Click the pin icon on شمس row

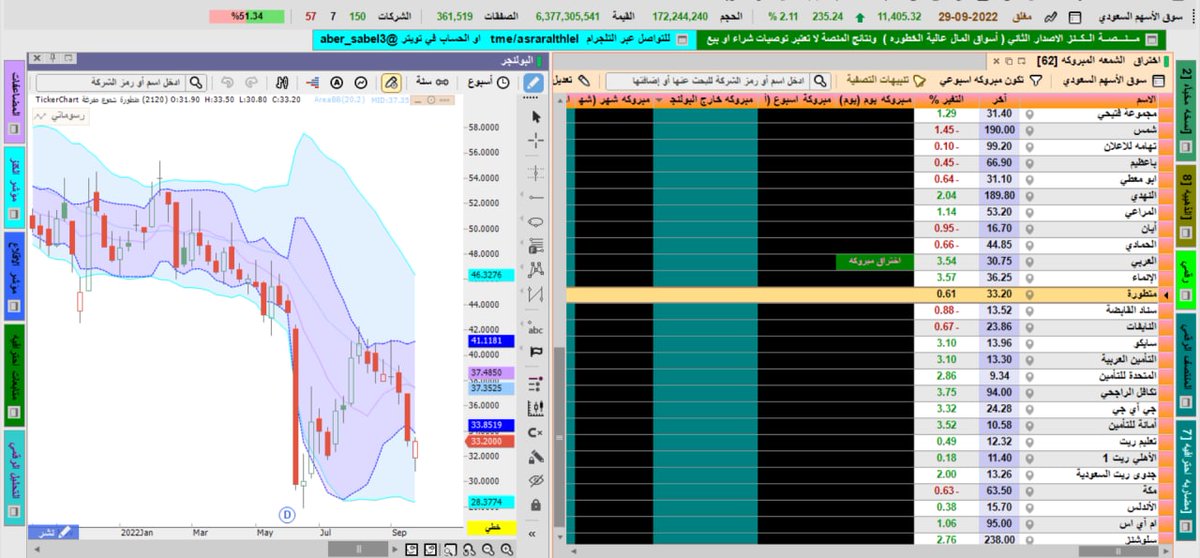[1030, 130]
